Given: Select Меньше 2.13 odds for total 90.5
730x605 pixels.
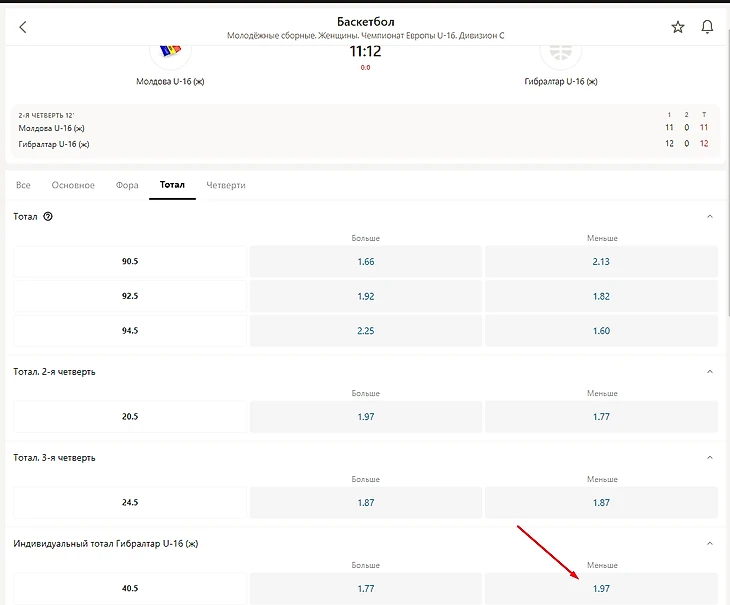Looking at the screenshot, I should tap(601, 262).
